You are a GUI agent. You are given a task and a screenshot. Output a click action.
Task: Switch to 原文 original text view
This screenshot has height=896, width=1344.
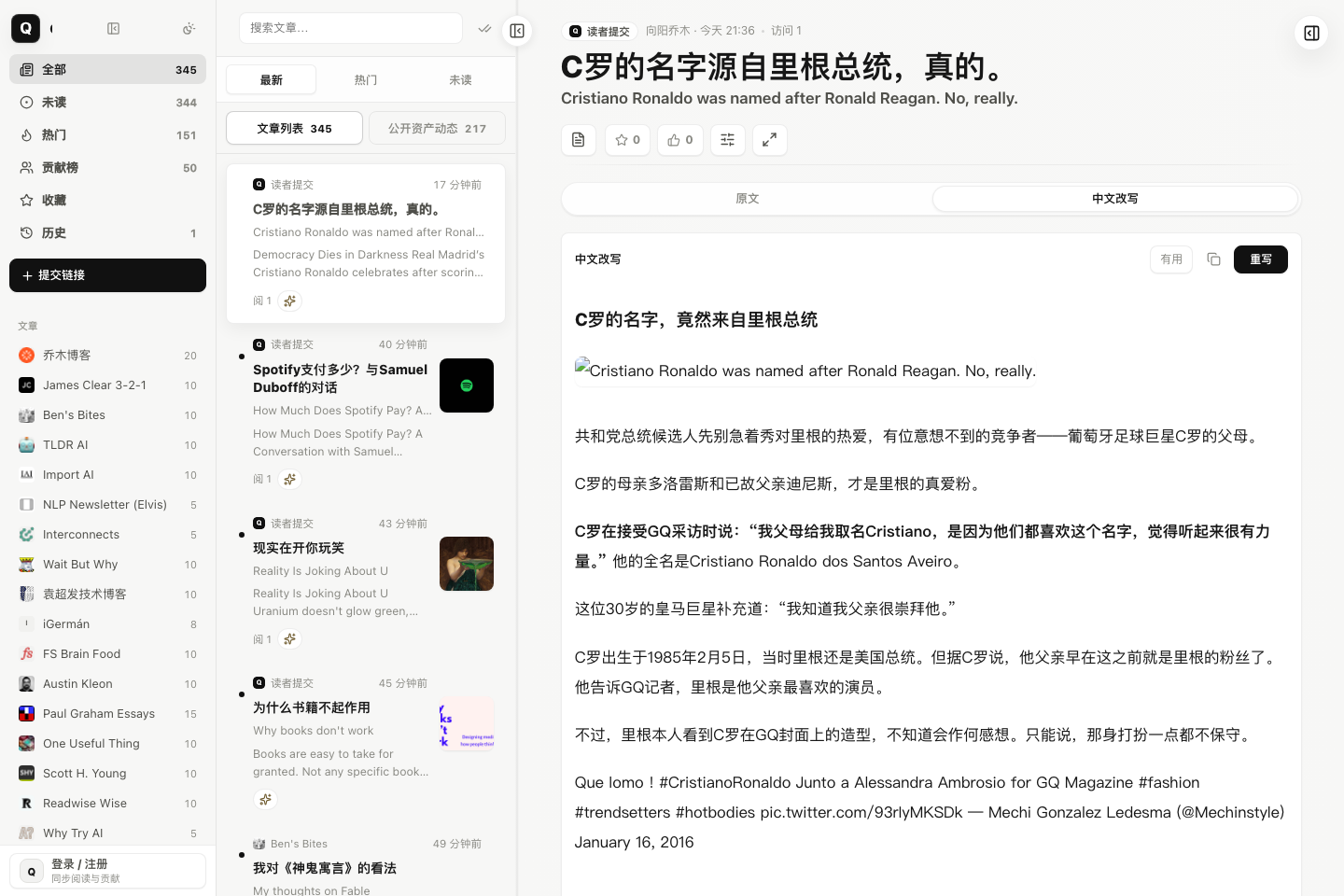click(748, 199)
